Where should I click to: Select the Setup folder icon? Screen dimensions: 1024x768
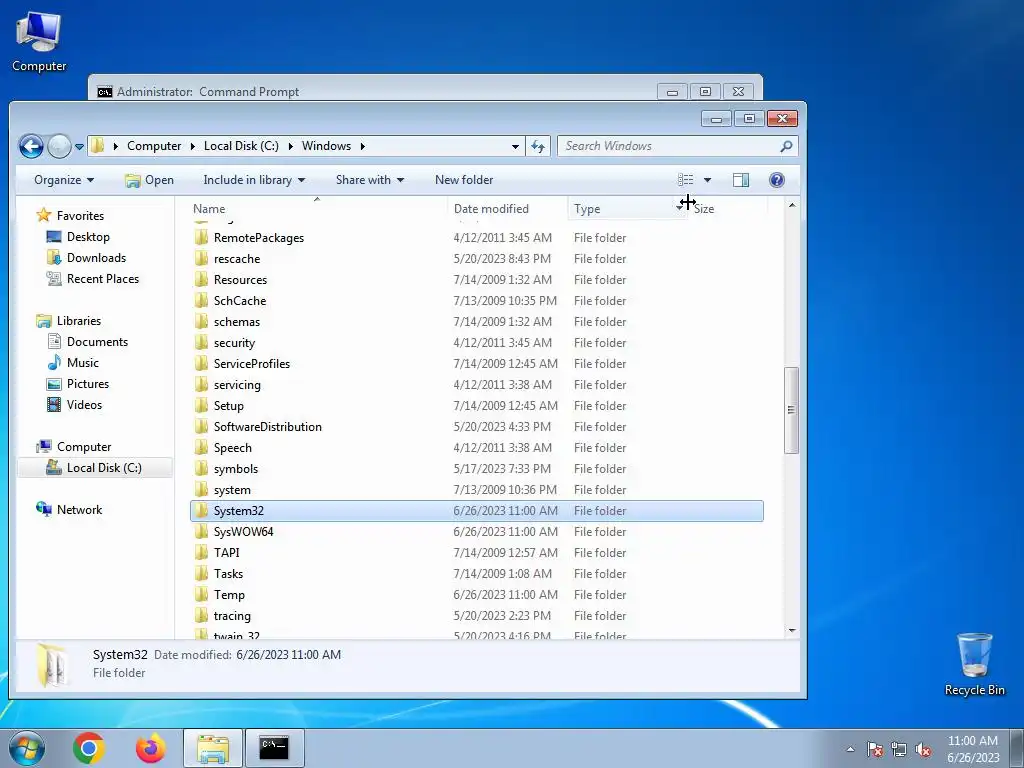202,406
